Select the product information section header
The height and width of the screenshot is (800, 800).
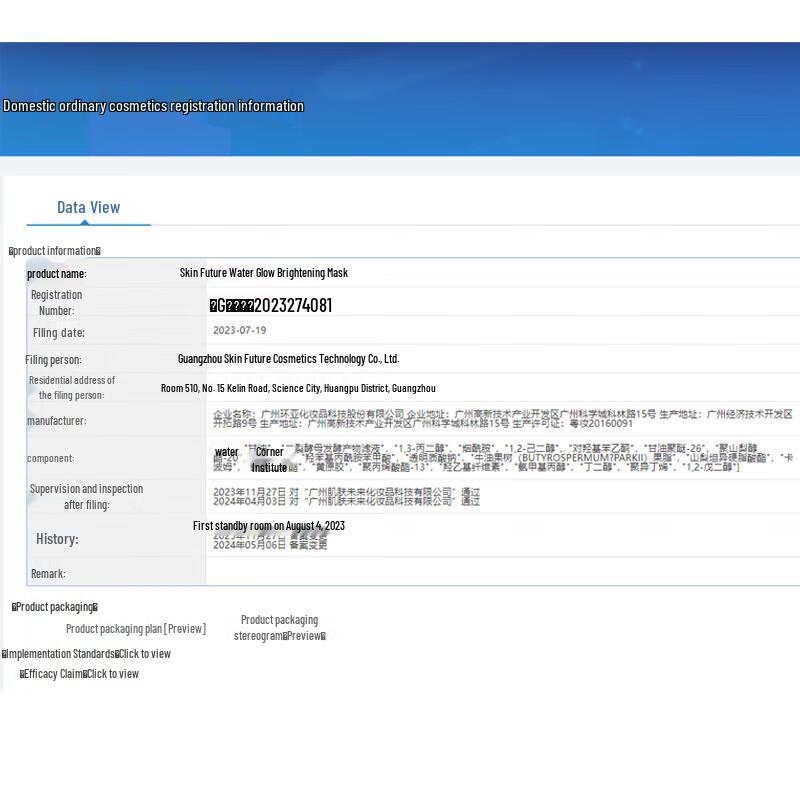[x=55, y=251]
